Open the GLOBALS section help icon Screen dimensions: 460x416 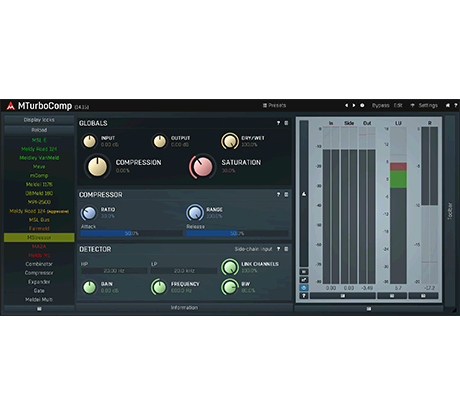(x=278, y=123)
